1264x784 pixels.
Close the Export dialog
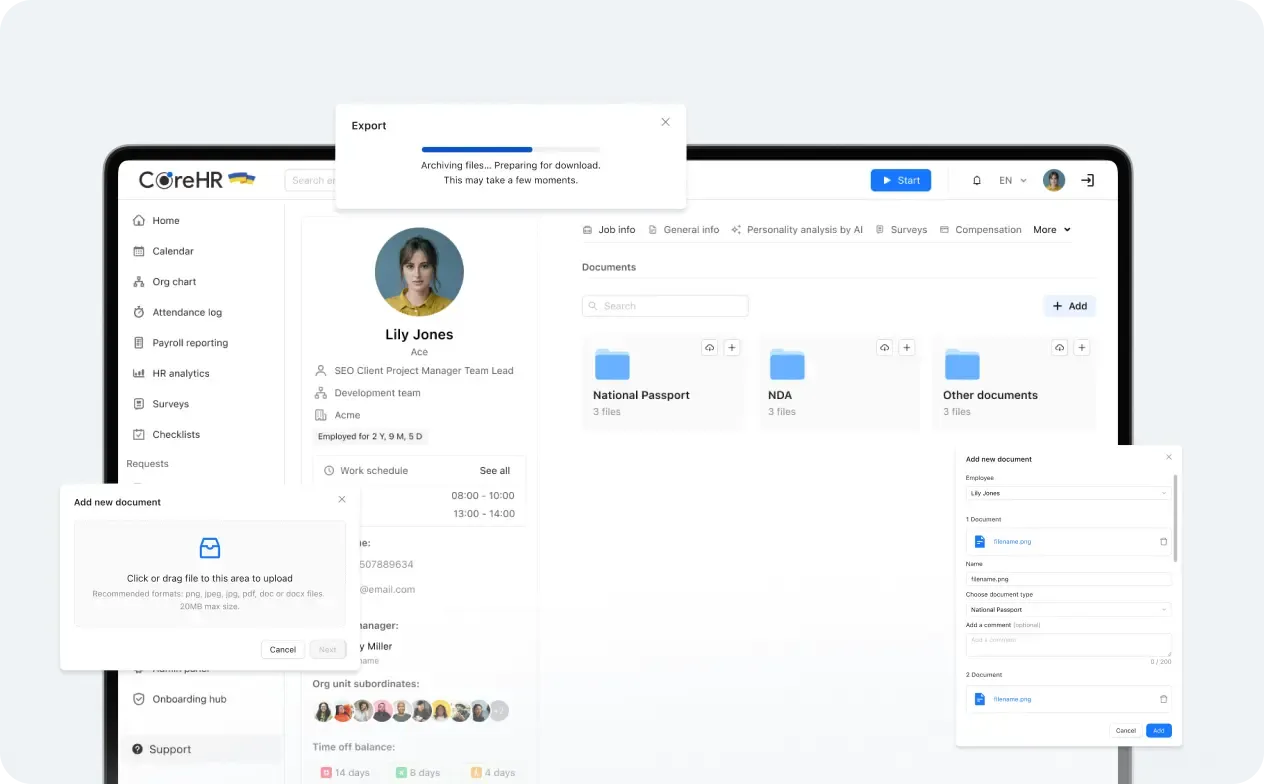click(666, 122)
